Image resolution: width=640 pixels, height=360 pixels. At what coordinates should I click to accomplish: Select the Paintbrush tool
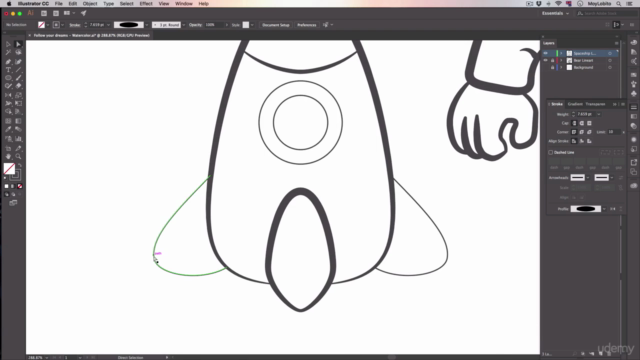18,78
